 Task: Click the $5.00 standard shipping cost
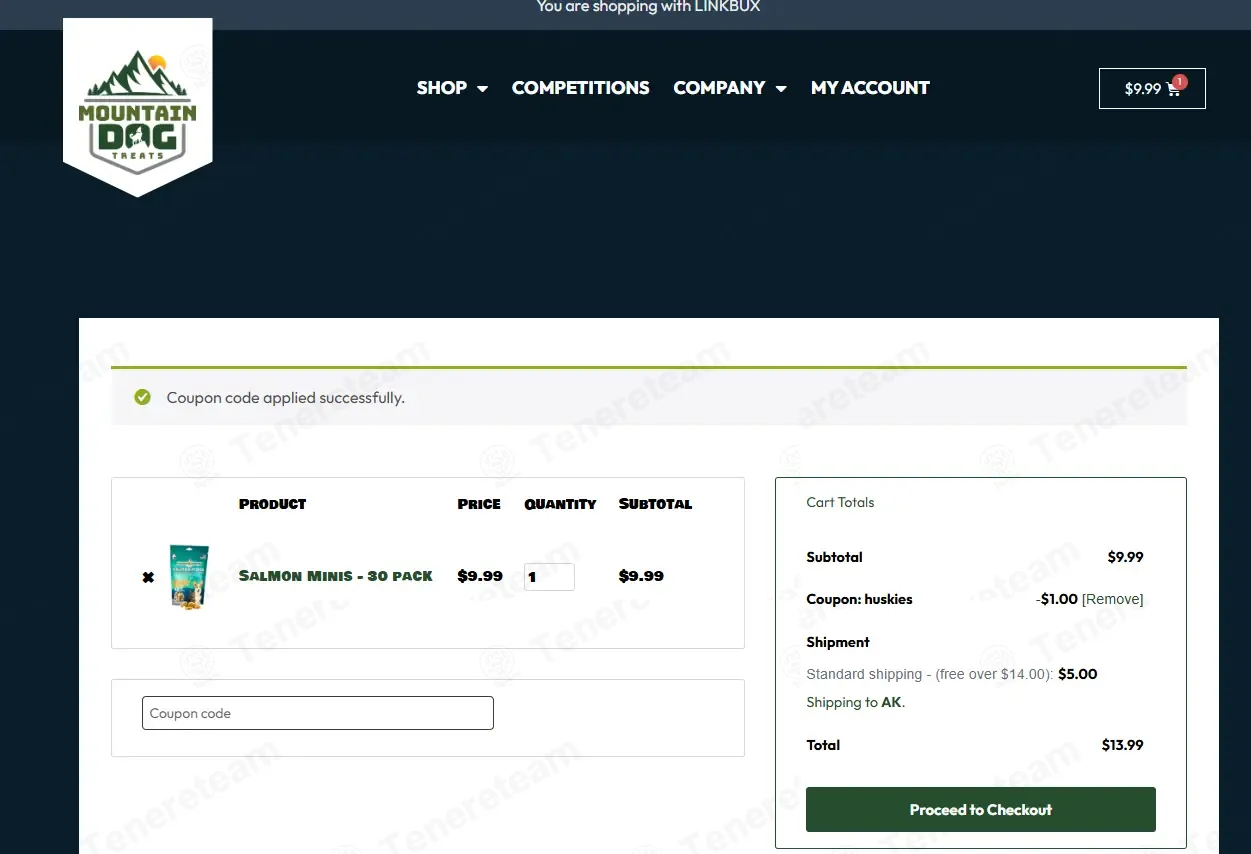click(1078, 674)
